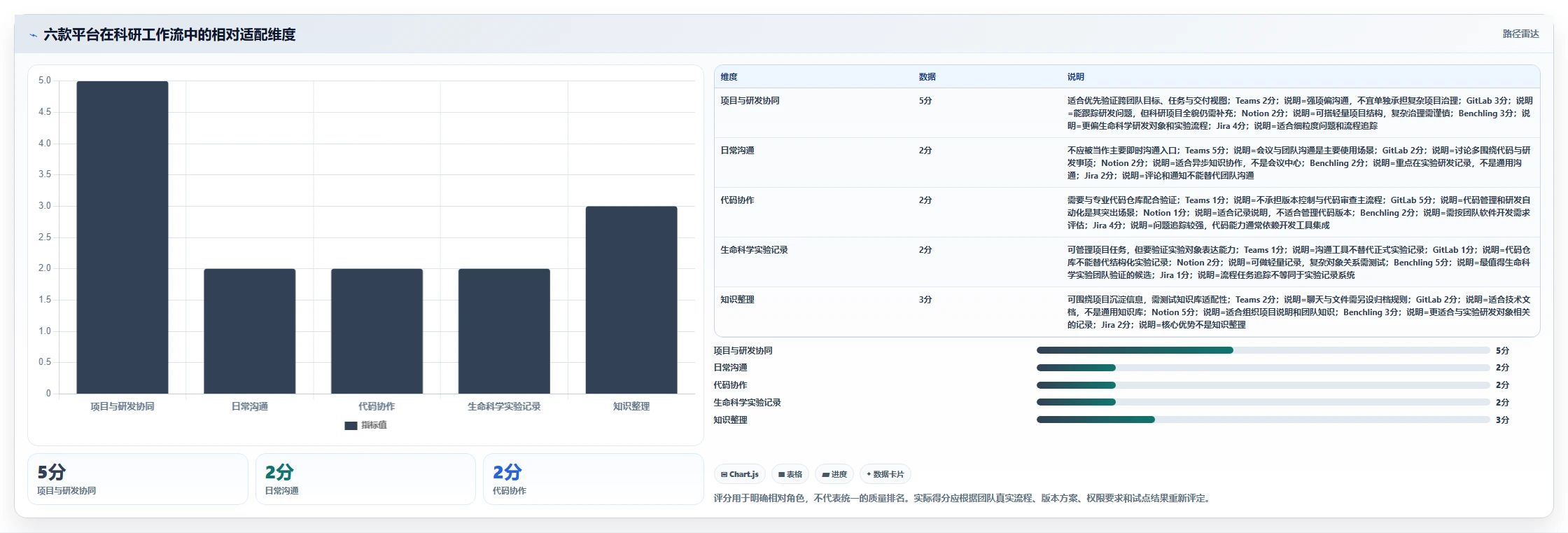The image size is (1568, 533).
Task: Open the 5分 项目与研发协同 data card
Action: click(x=138, y=479)
